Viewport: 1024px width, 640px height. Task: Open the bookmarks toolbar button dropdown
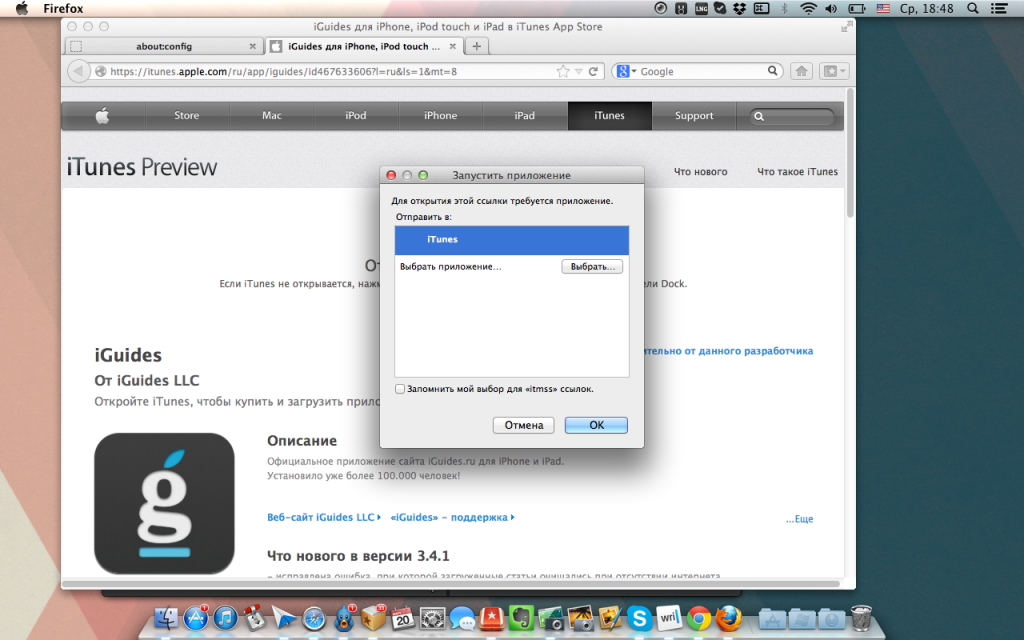click(x=834, y=71)
